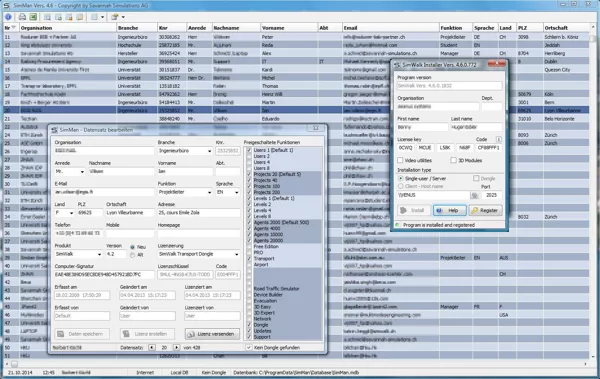Click the SimMan main window title icon
This screenshot has width=600, height=379.
click(x=6, y=5)
